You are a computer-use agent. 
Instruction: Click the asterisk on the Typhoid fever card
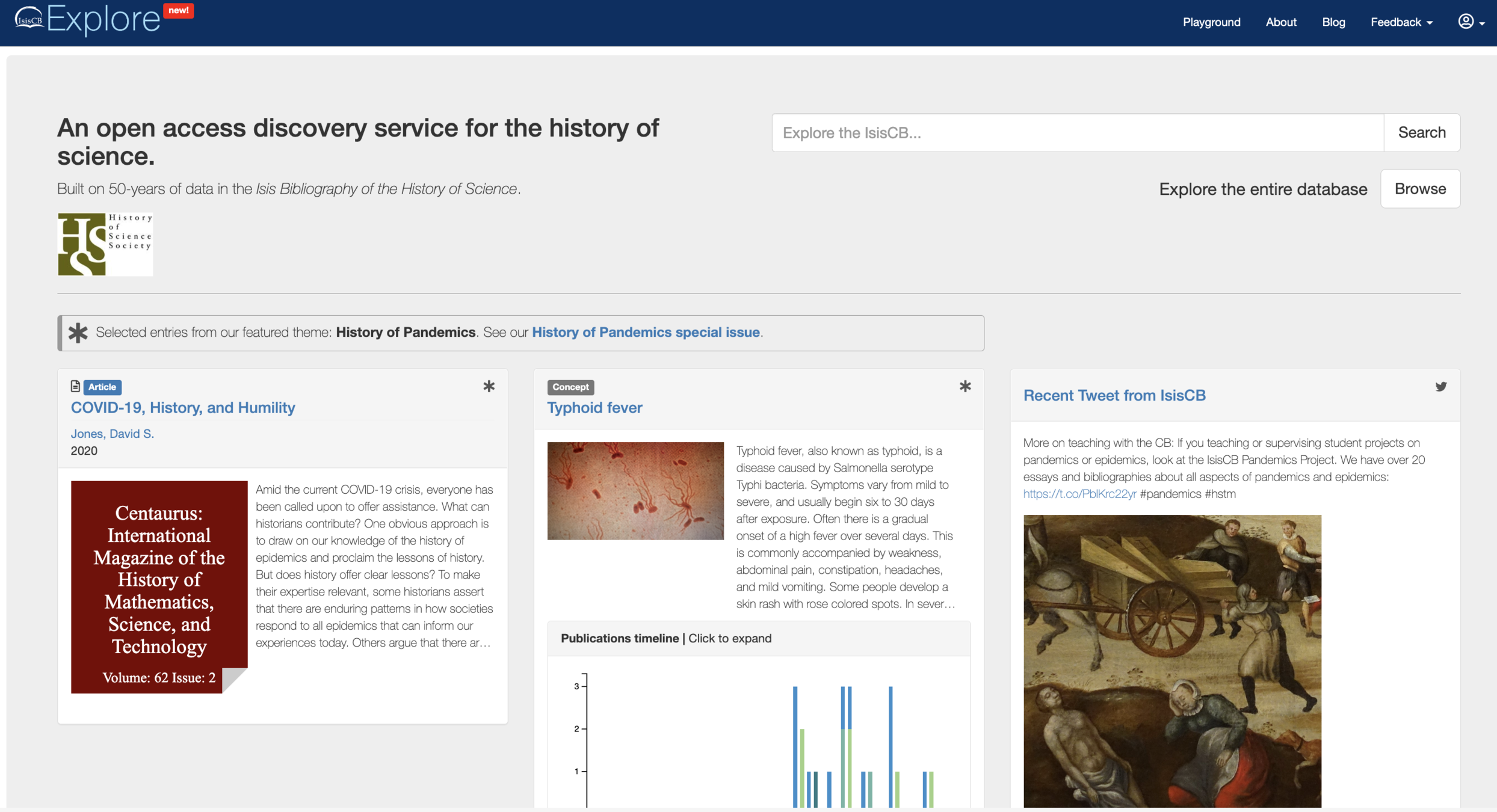(x=965, y=387)
